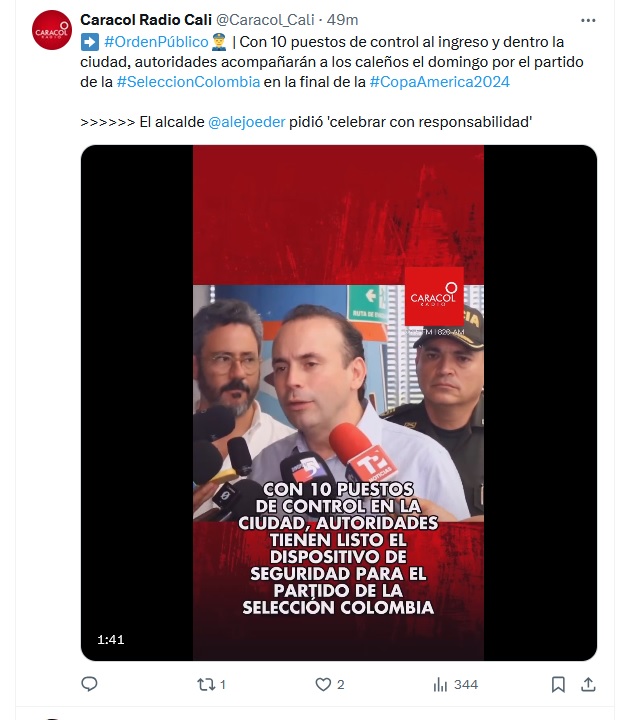Open the #OrdenPúblico hashtag
636x720 pixels.
tap(156, 42)
